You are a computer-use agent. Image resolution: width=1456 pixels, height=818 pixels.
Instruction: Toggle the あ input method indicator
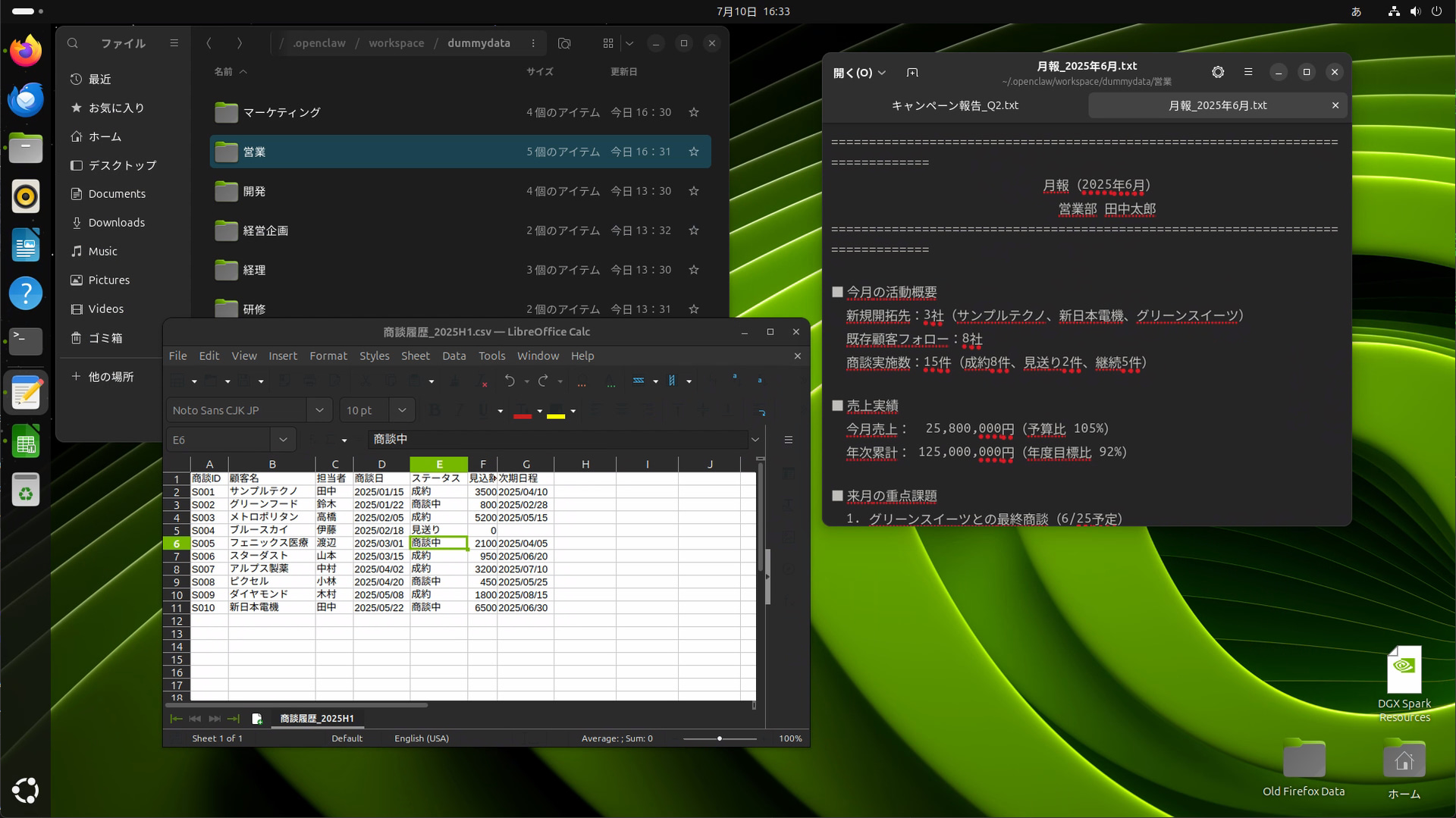point(1356,11)
